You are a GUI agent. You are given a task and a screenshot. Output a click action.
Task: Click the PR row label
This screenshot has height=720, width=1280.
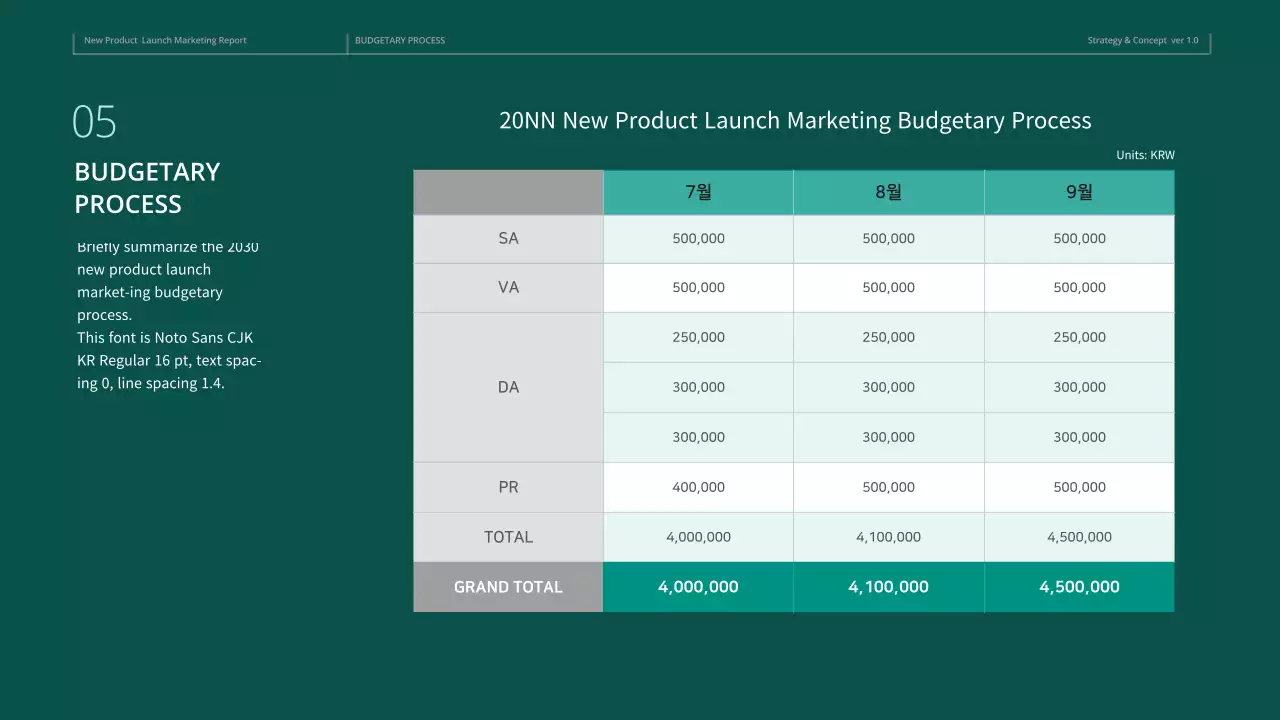[x=508, y=487]
